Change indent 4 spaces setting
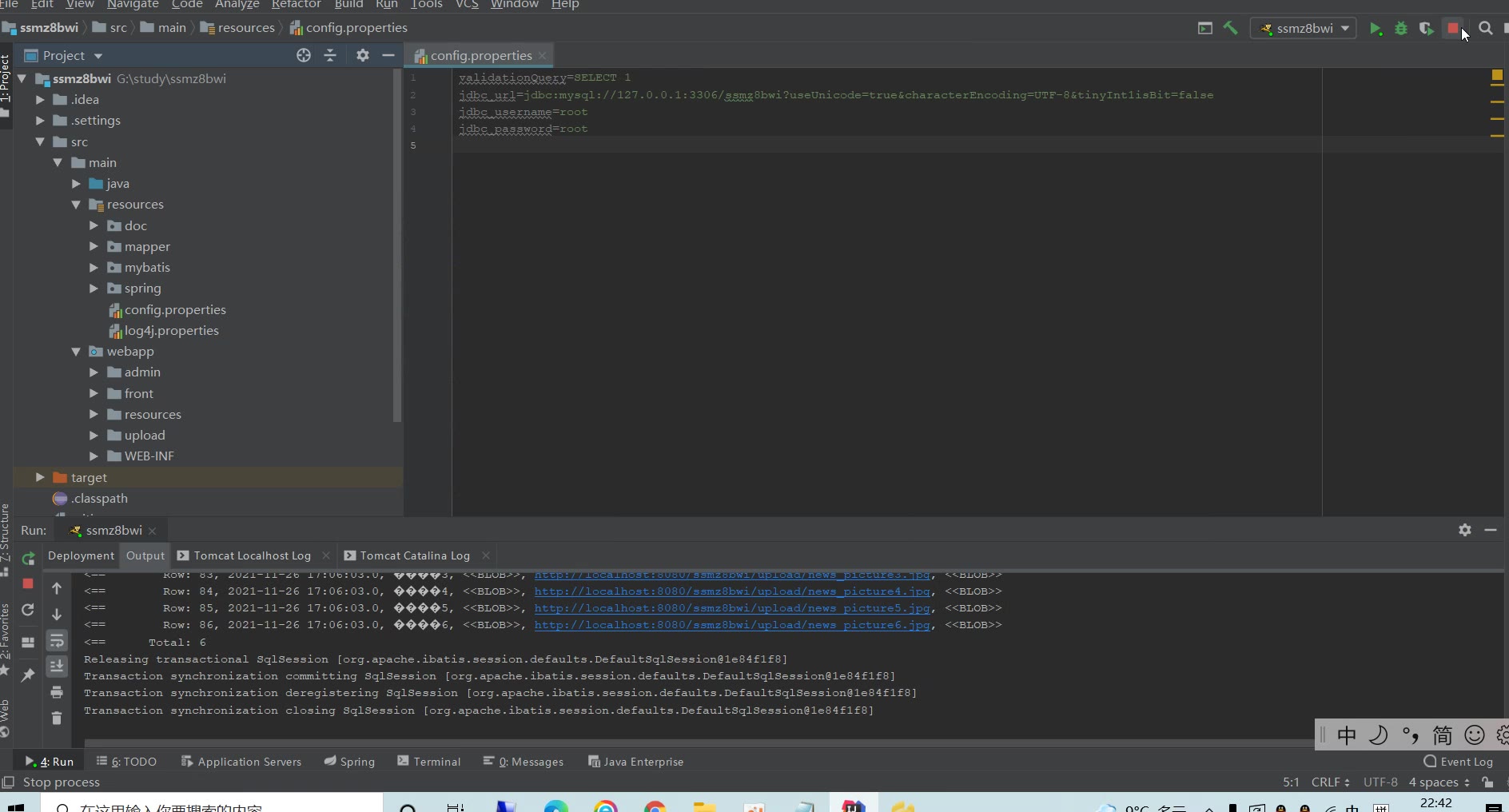The image size is (1509, 812). [1439, 782]
